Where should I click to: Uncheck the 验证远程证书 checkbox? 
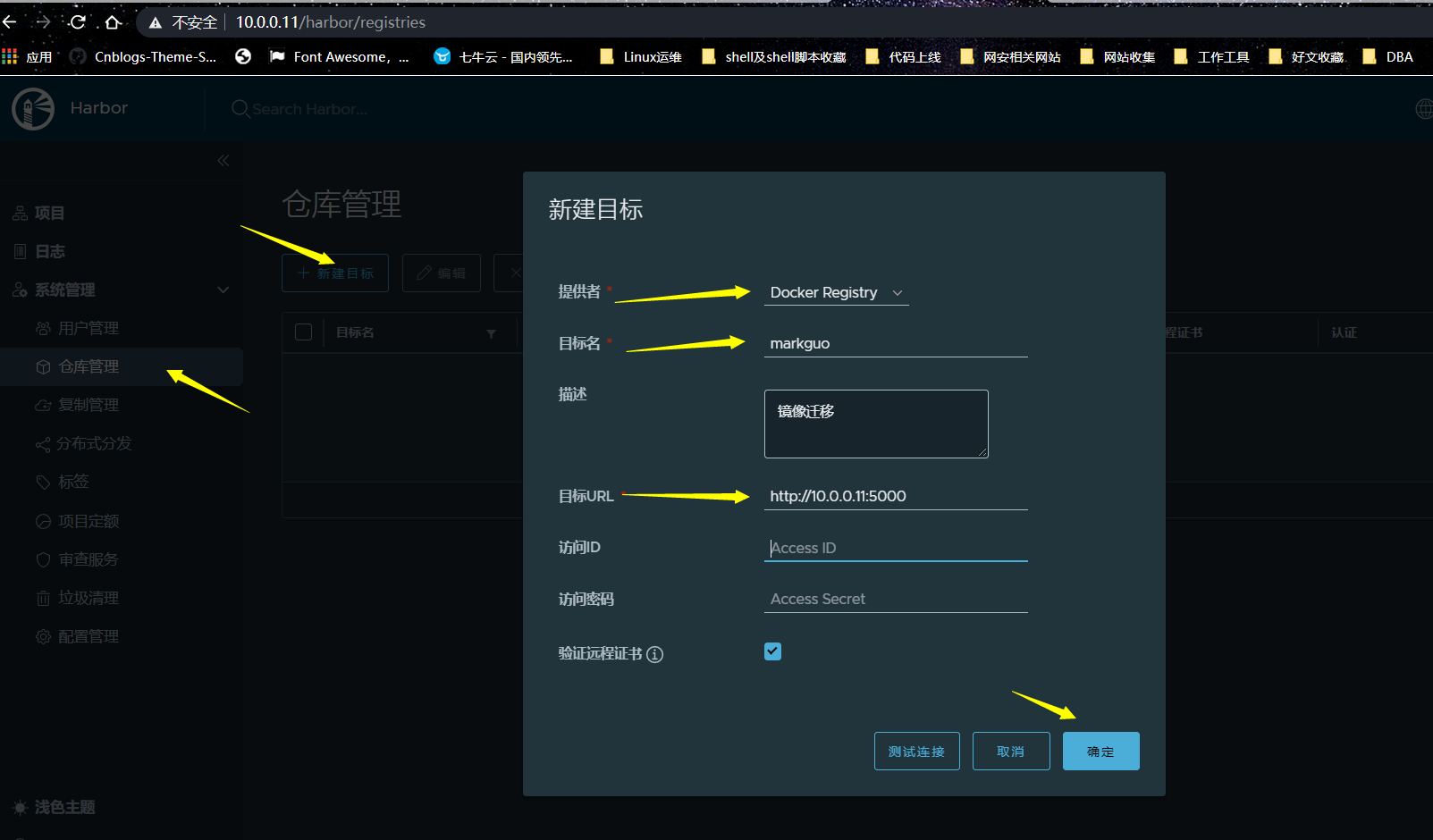pos(773,651)
